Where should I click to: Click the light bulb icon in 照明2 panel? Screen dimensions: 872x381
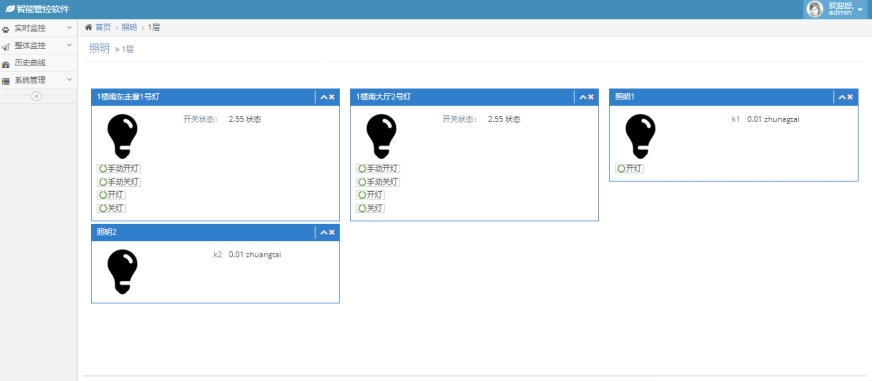pyautogui.click(x=122, y=271)
